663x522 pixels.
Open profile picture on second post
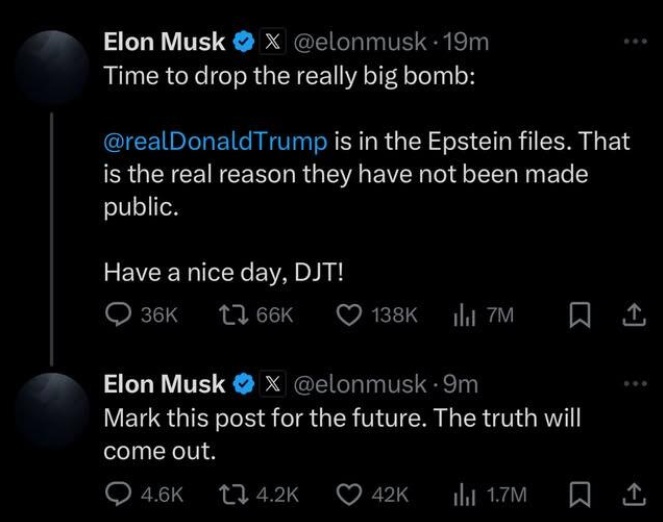point(52,410)
